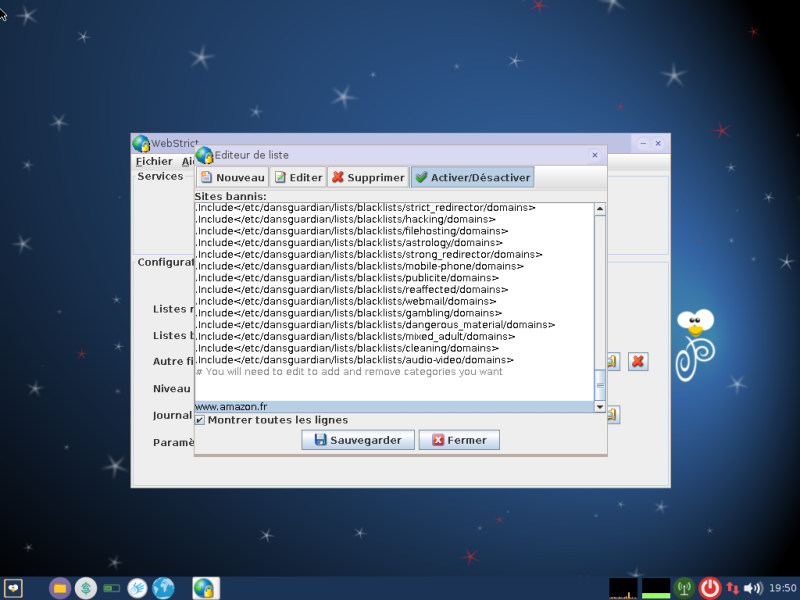Open the start menu on the taskbar
The image size is (800, 600).
pos(13,588)
